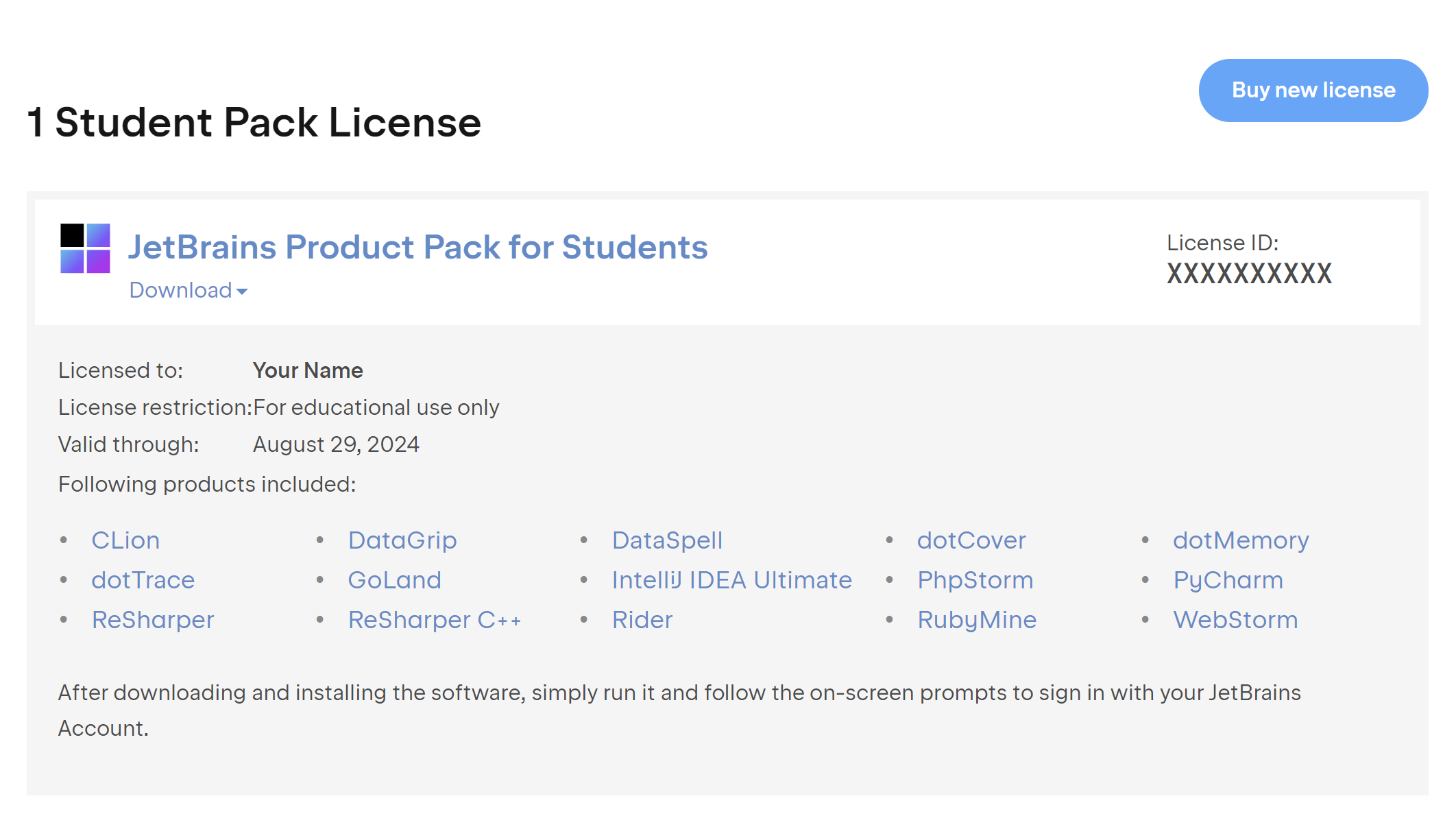Open the ReSharper C++ link

(435, 620)
